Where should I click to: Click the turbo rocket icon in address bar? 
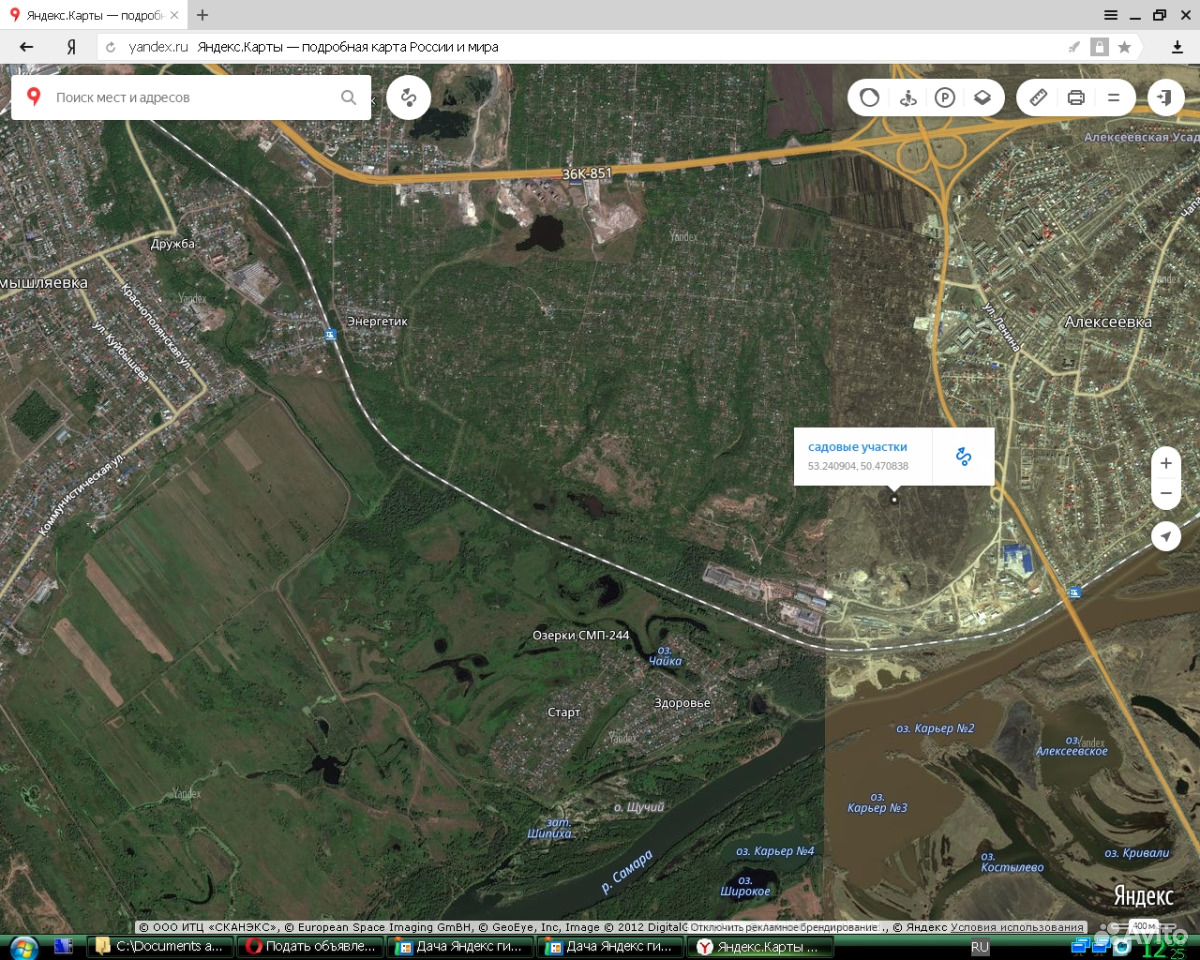1074,46
